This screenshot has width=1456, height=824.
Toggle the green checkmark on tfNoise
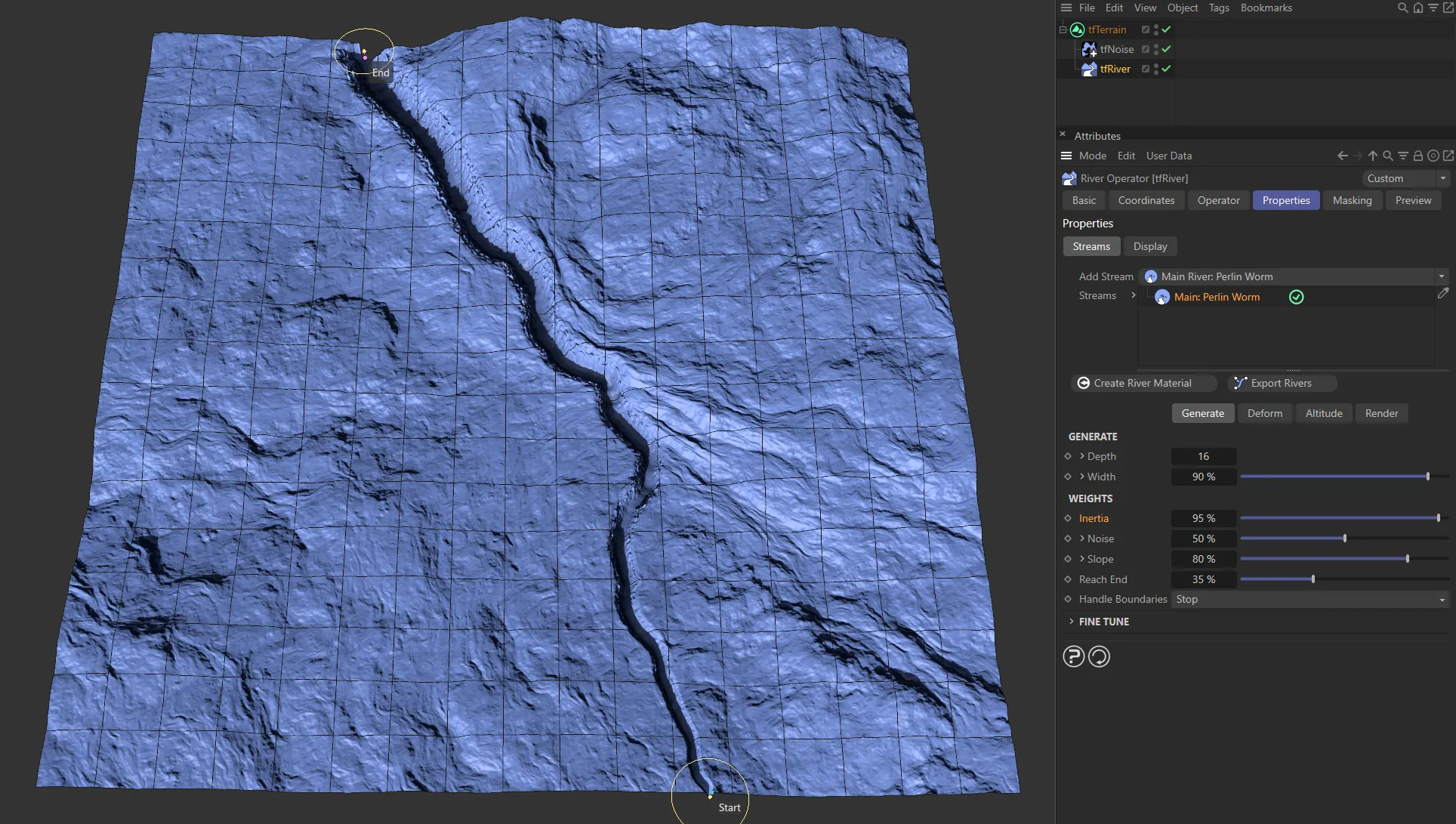tap(1165, 49)
